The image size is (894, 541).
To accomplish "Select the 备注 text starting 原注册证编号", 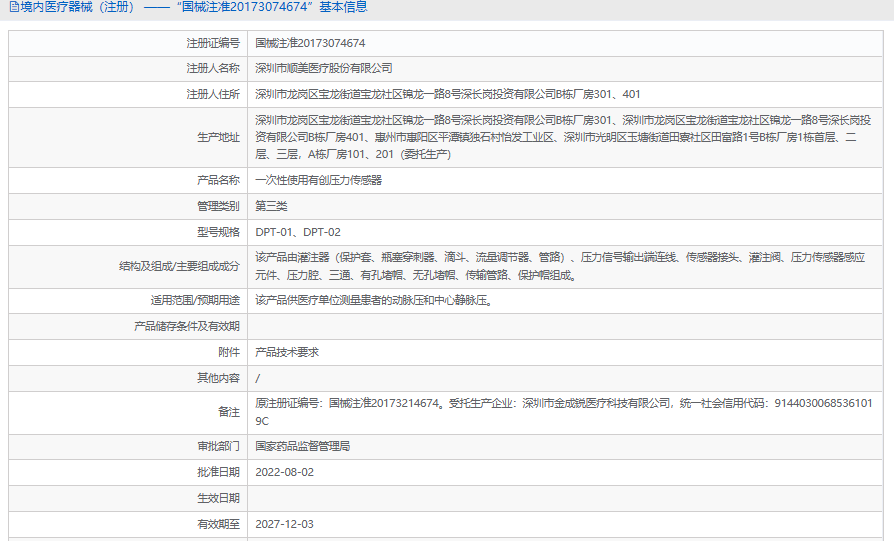I will [563, 412].
